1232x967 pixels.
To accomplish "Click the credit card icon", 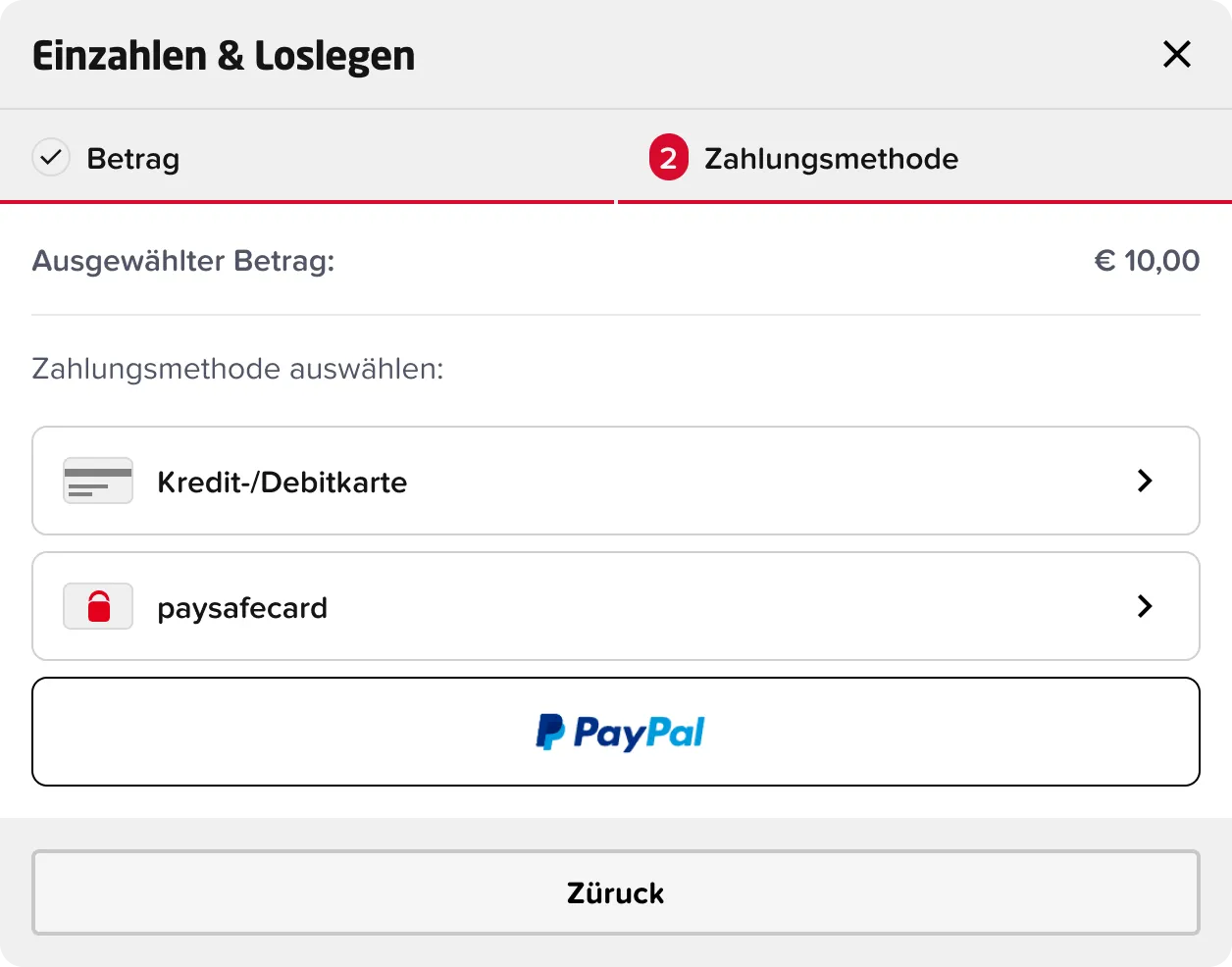I will coord(98,481).
